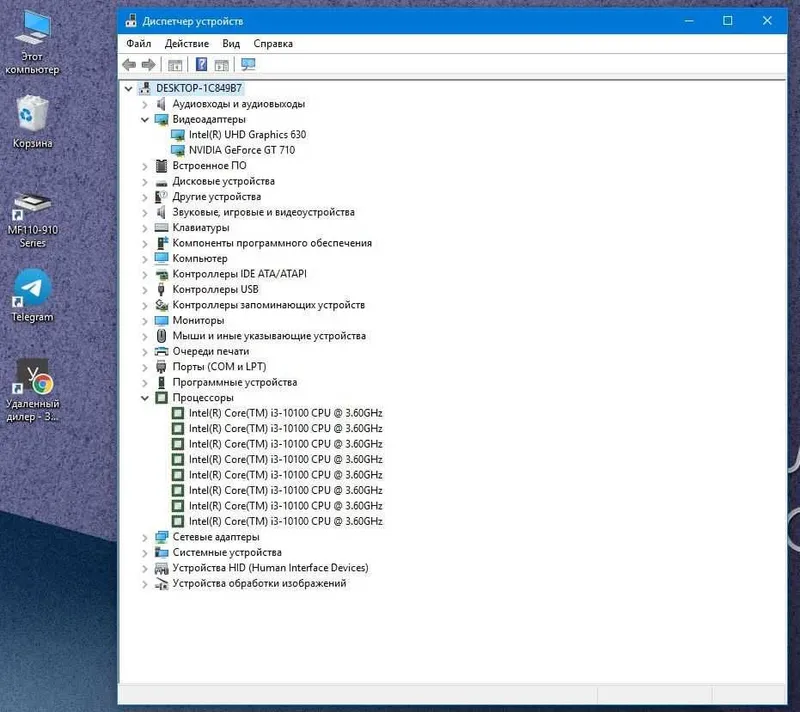Collapse the Видеоадаптеры category
This screenshot has height=712, width=800.
pos(145,120)
